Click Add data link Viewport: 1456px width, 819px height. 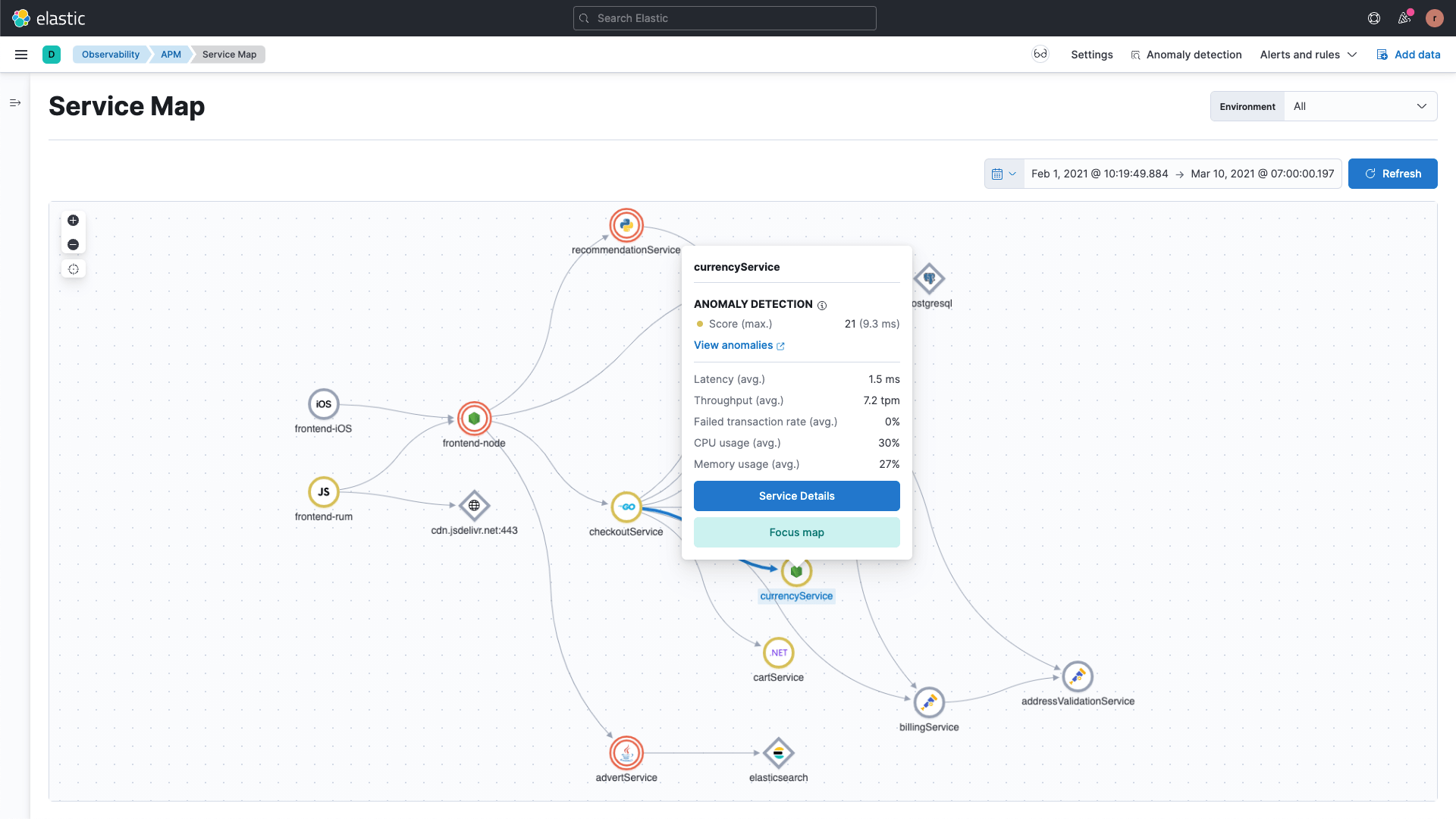(1408, 55)
